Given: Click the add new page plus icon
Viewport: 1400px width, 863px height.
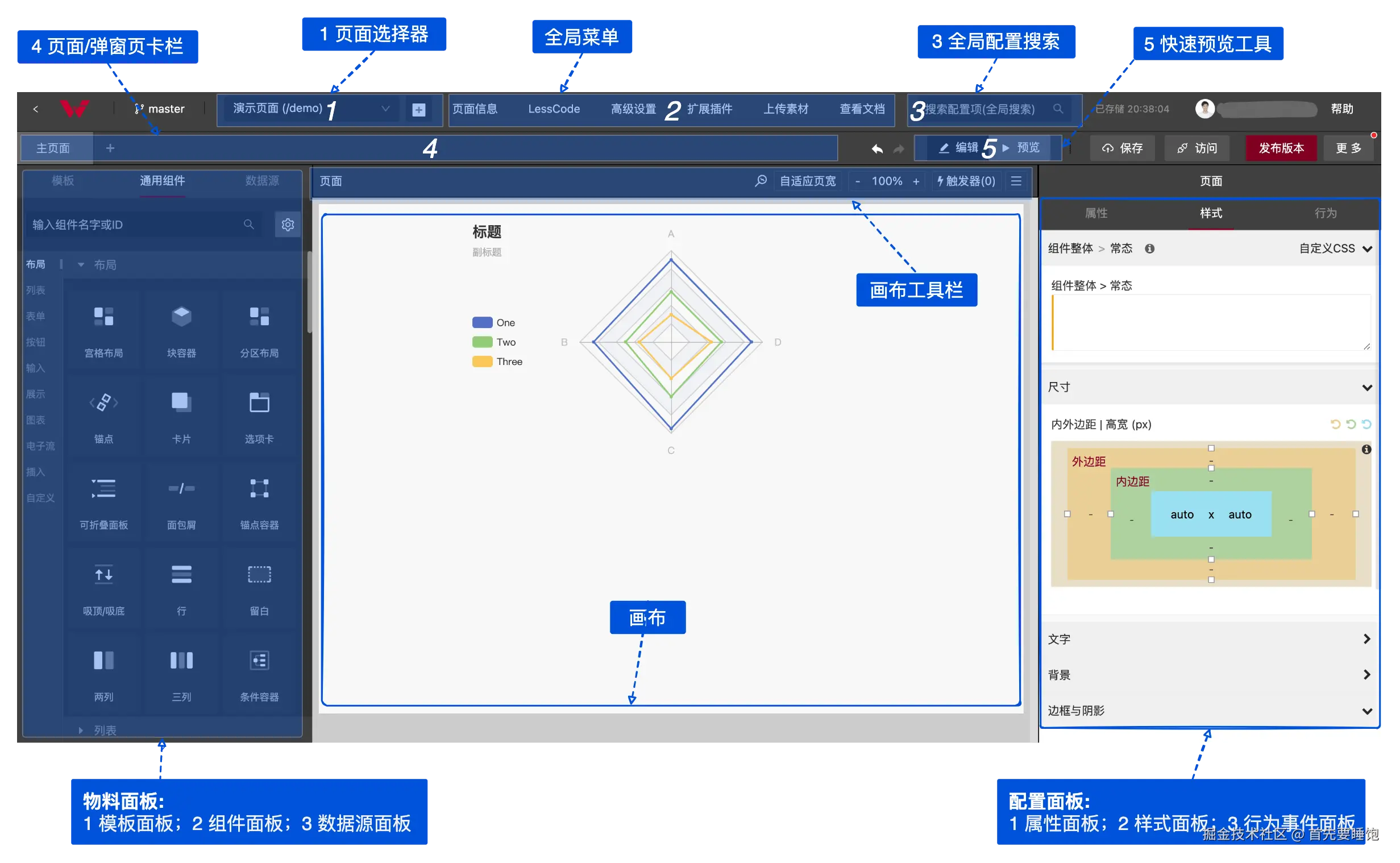Looking at the screenshot, I should 419,110.
